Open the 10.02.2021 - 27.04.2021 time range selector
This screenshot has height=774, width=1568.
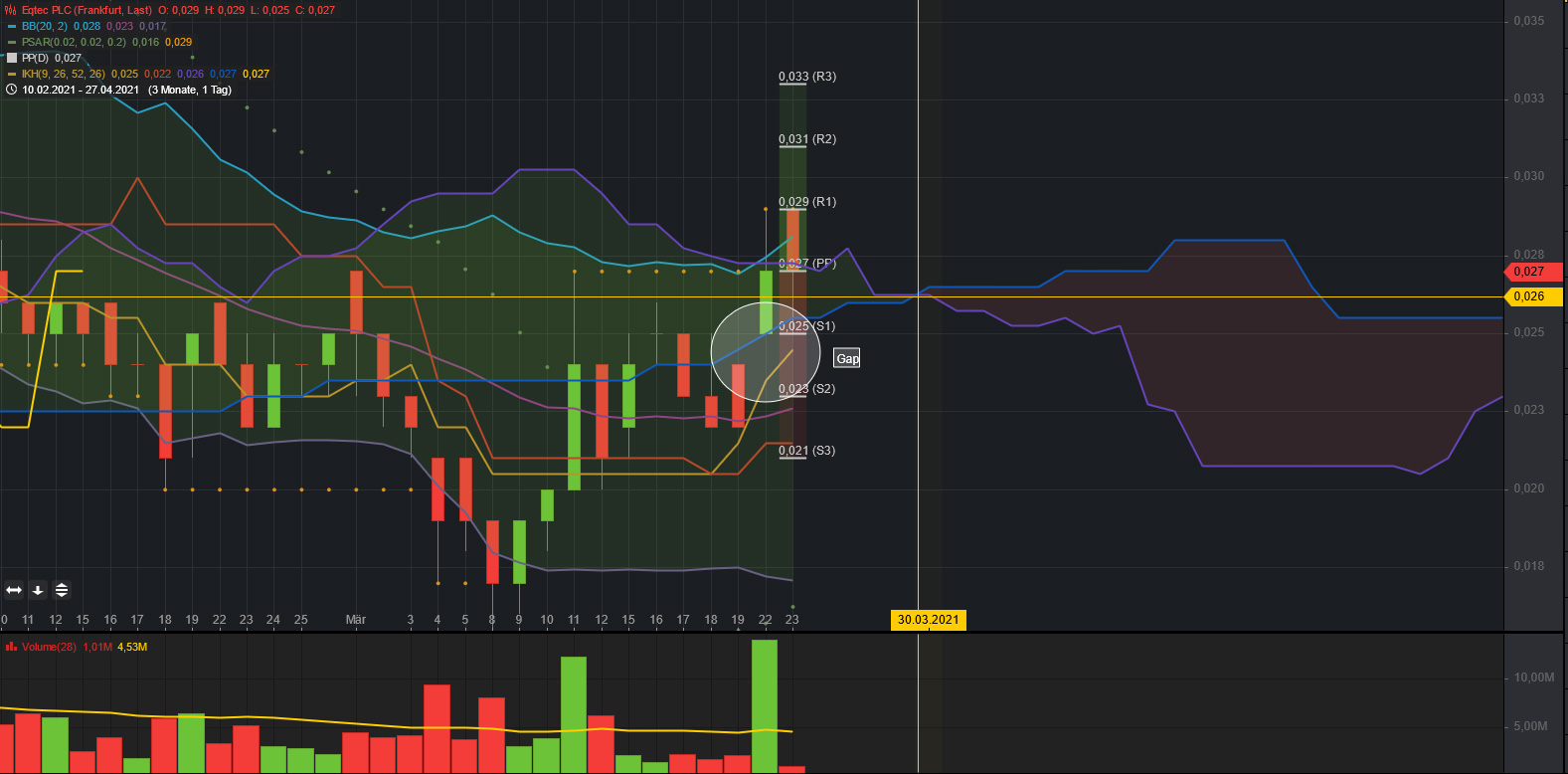(x=81, y=90)
